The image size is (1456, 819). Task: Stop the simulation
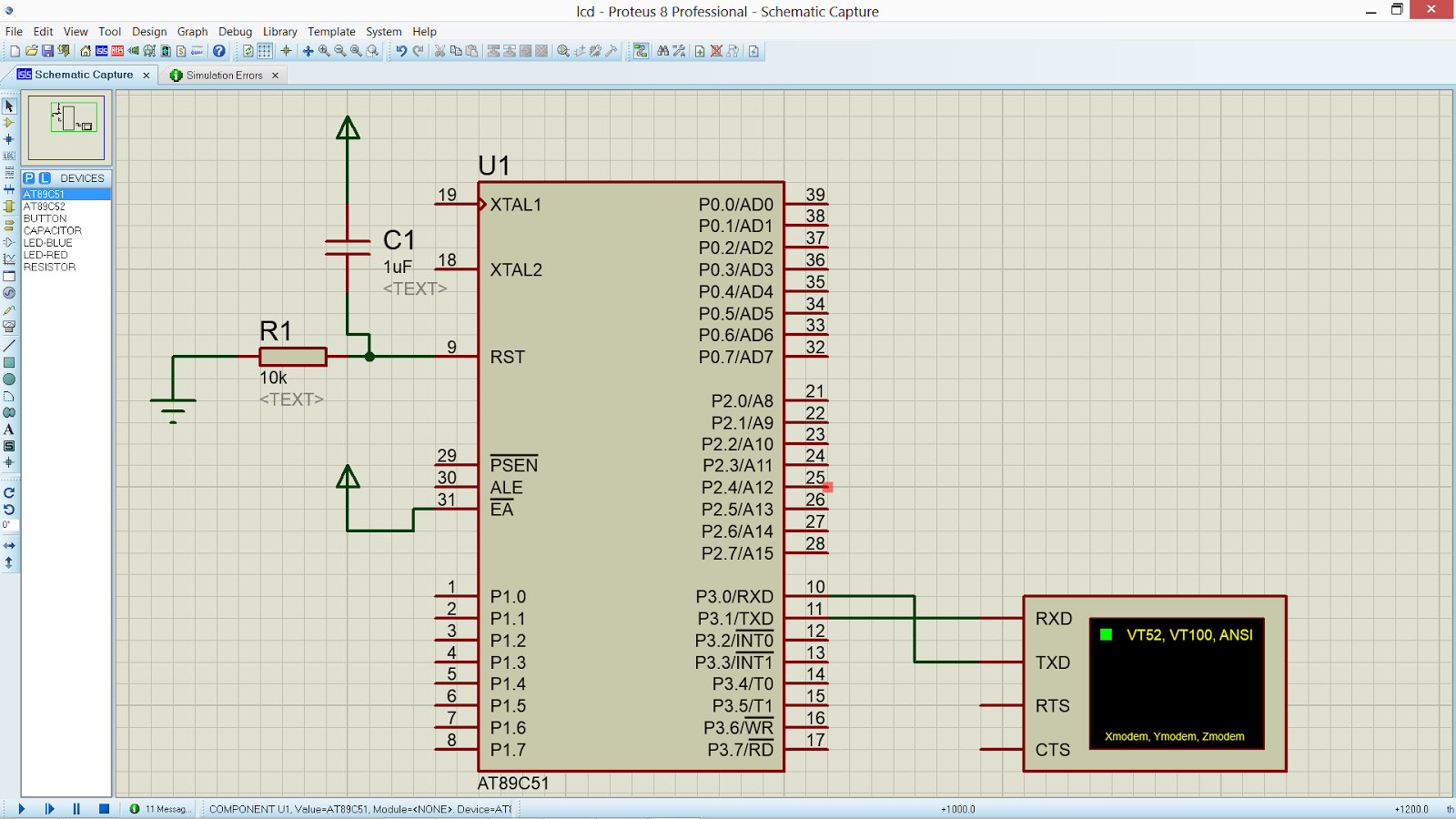(103, 808)
